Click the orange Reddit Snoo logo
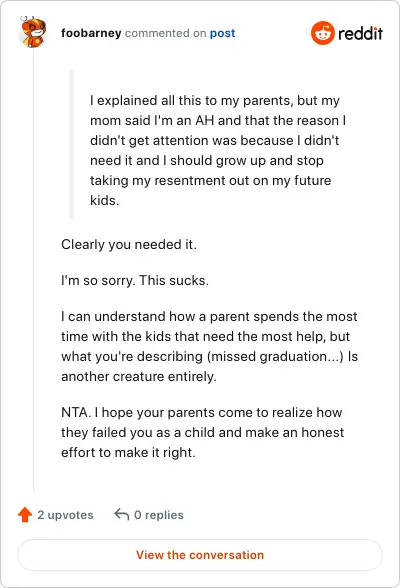Viewport: 400px width, 588px height. click(322, 33)
